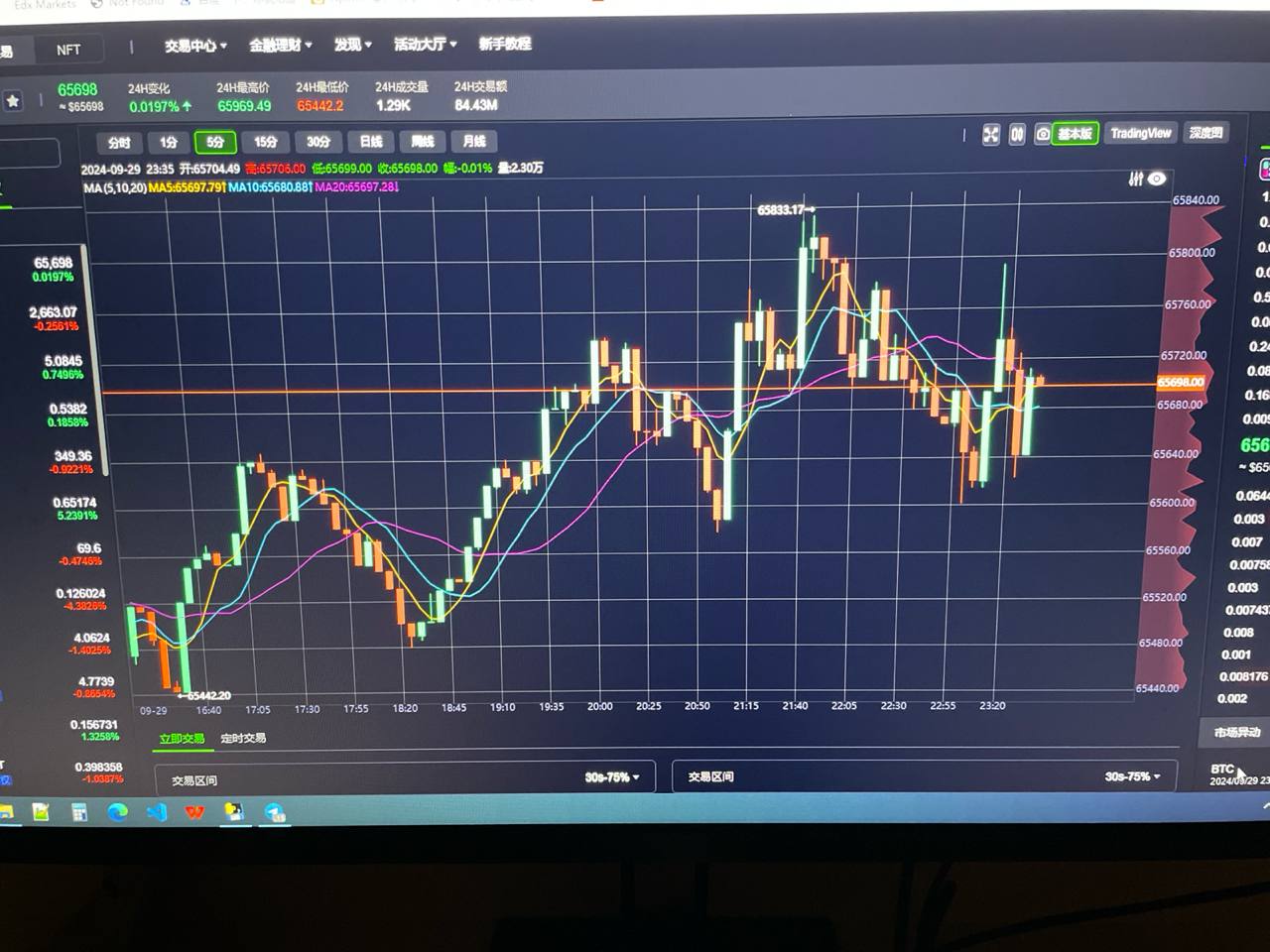
Task: Select the 2,663.07 pair in sidebar list
Action: [x=54, y=317]
